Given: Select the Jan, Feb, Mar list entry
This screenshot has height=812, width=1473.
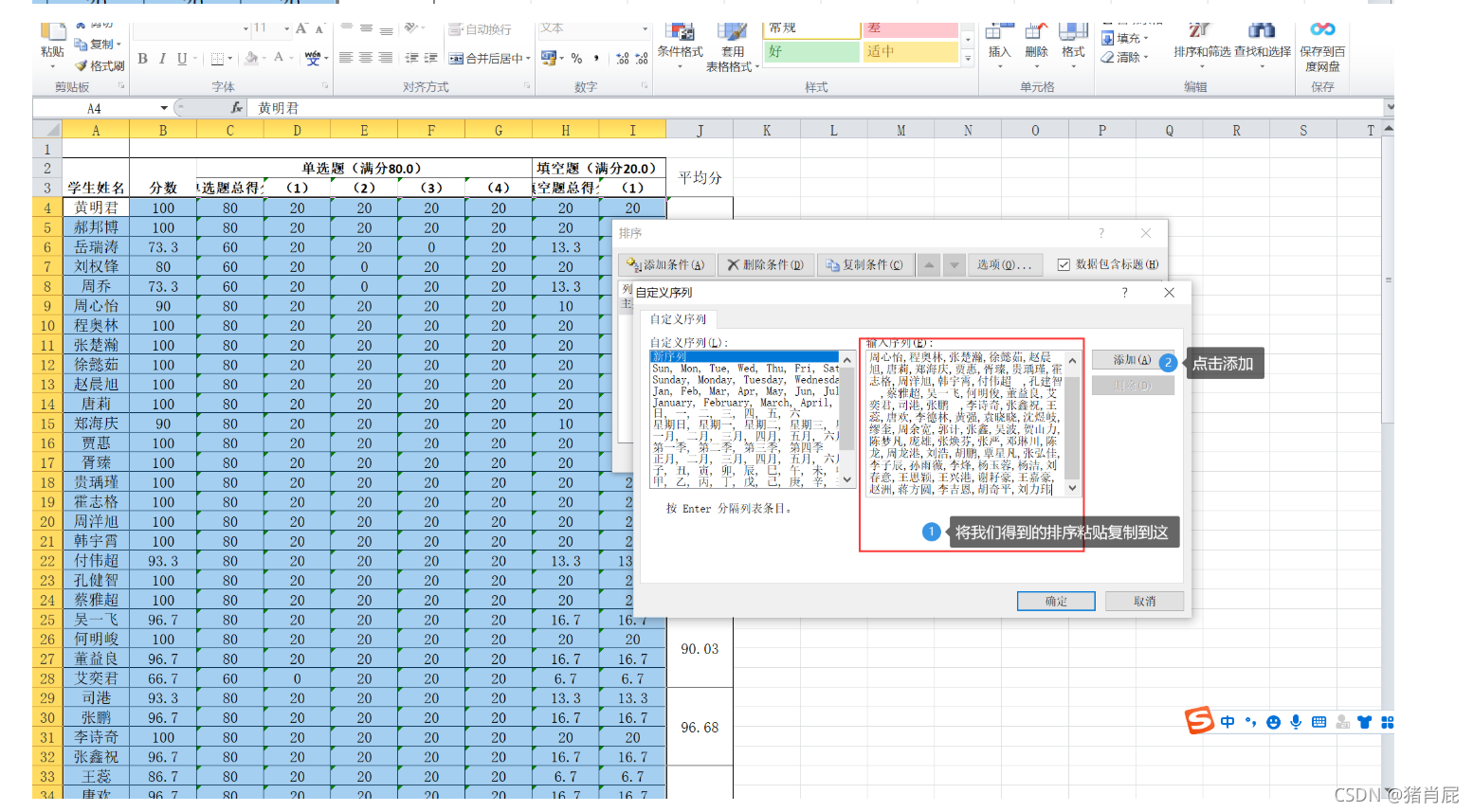Looking at the screenshot, I should pos(744,390).
